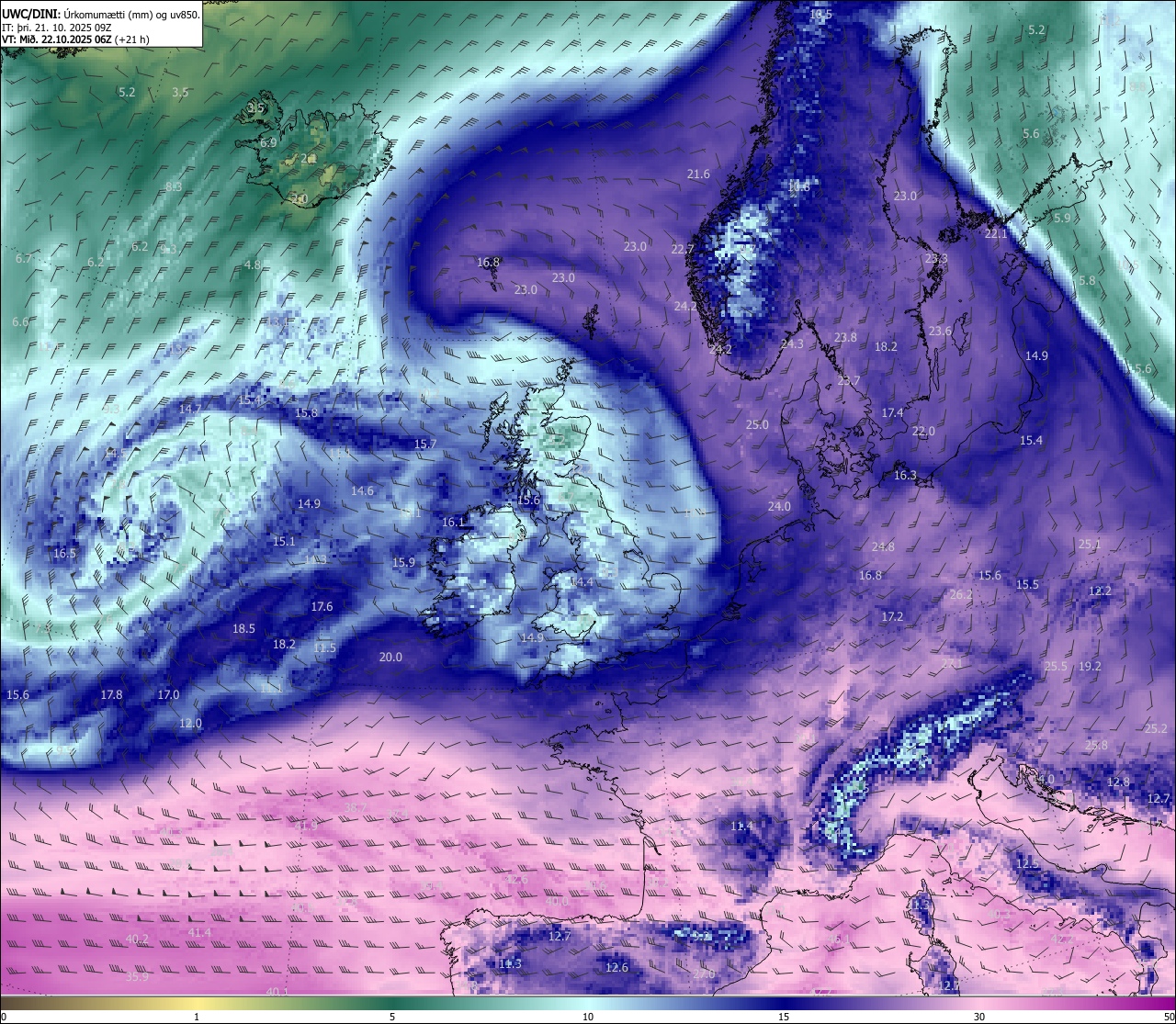The height and width of the screenshot is (1024, 1176).
Task: Click the 17.4 value over southern Sweden
Action: pyautogui.click(x=893, y=413)
